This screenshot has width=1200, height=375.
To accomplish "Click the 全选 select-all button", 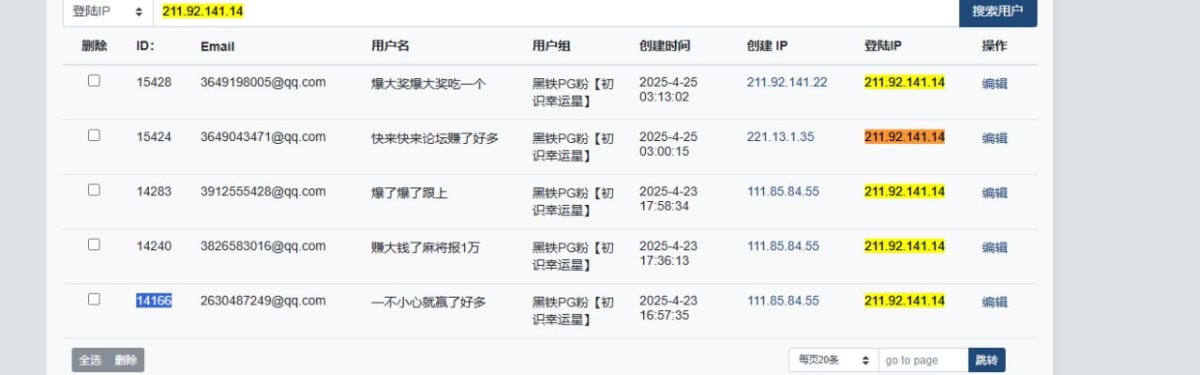I will pos(90,360).
